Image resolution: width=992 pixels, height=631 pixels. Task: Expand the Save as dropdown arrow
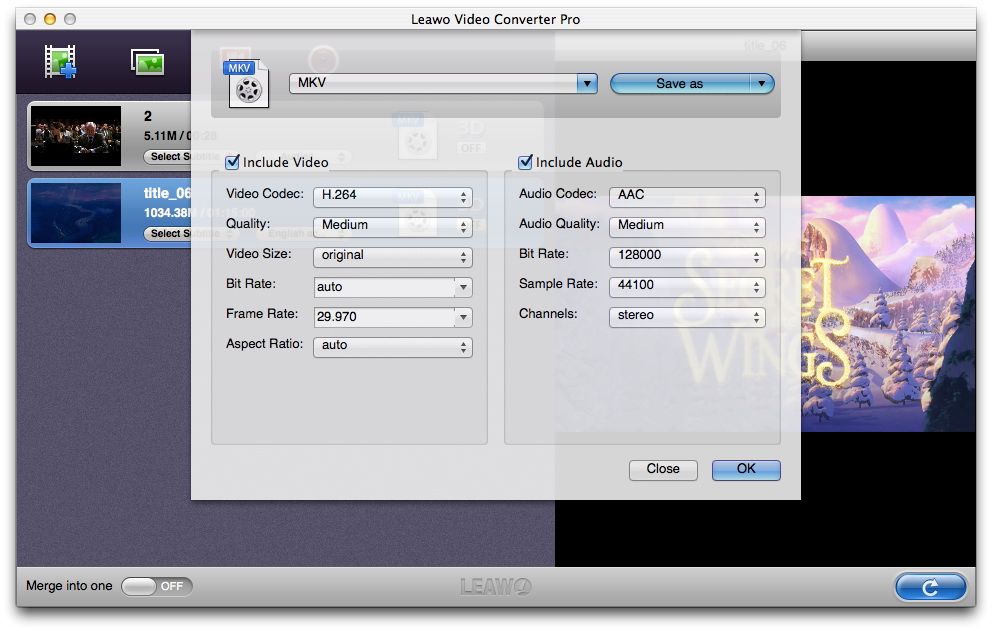(762, 84)
